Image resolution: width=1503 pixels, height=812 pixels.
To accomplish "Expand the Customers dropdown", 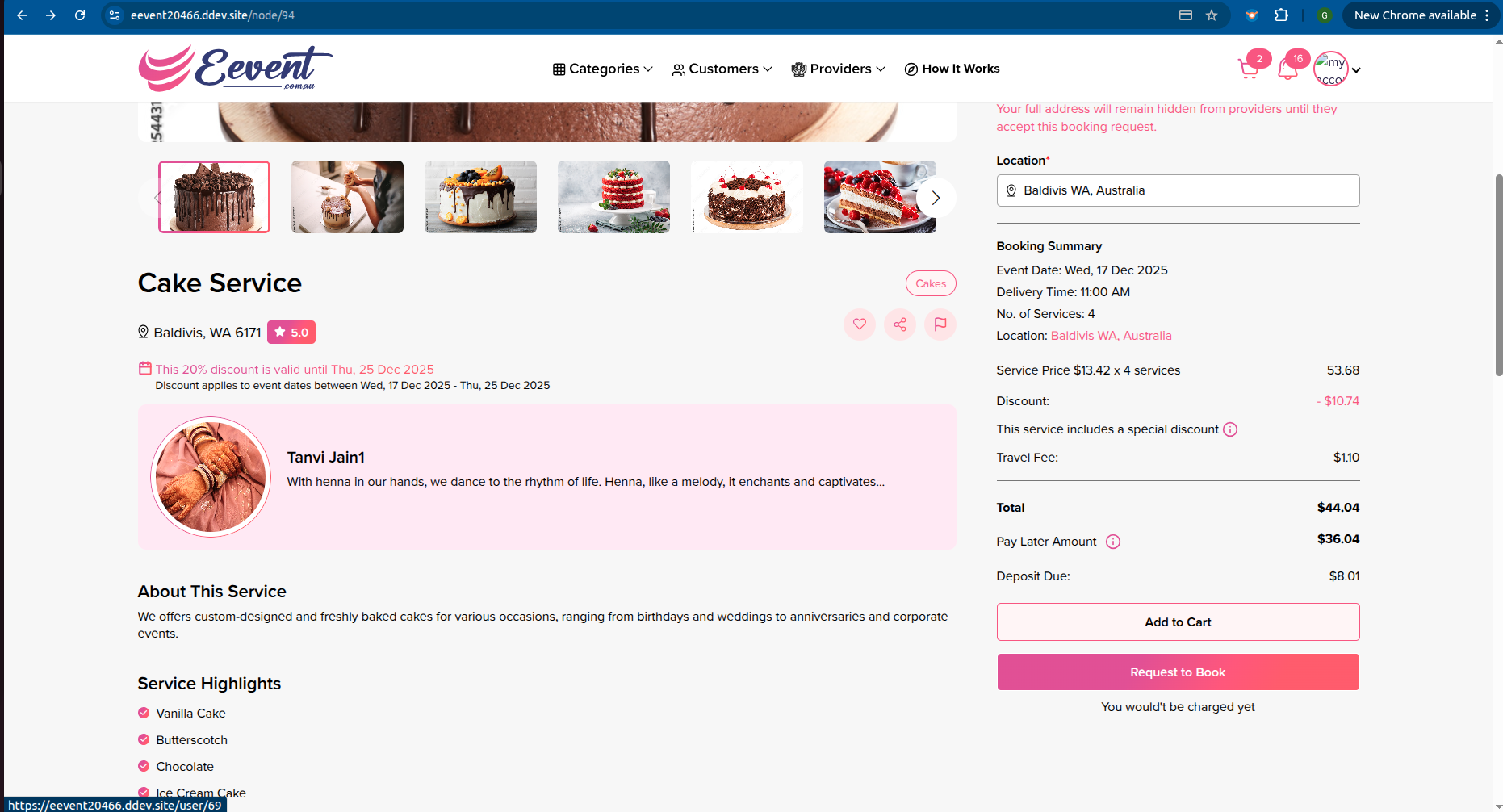I will coord(722,69).
